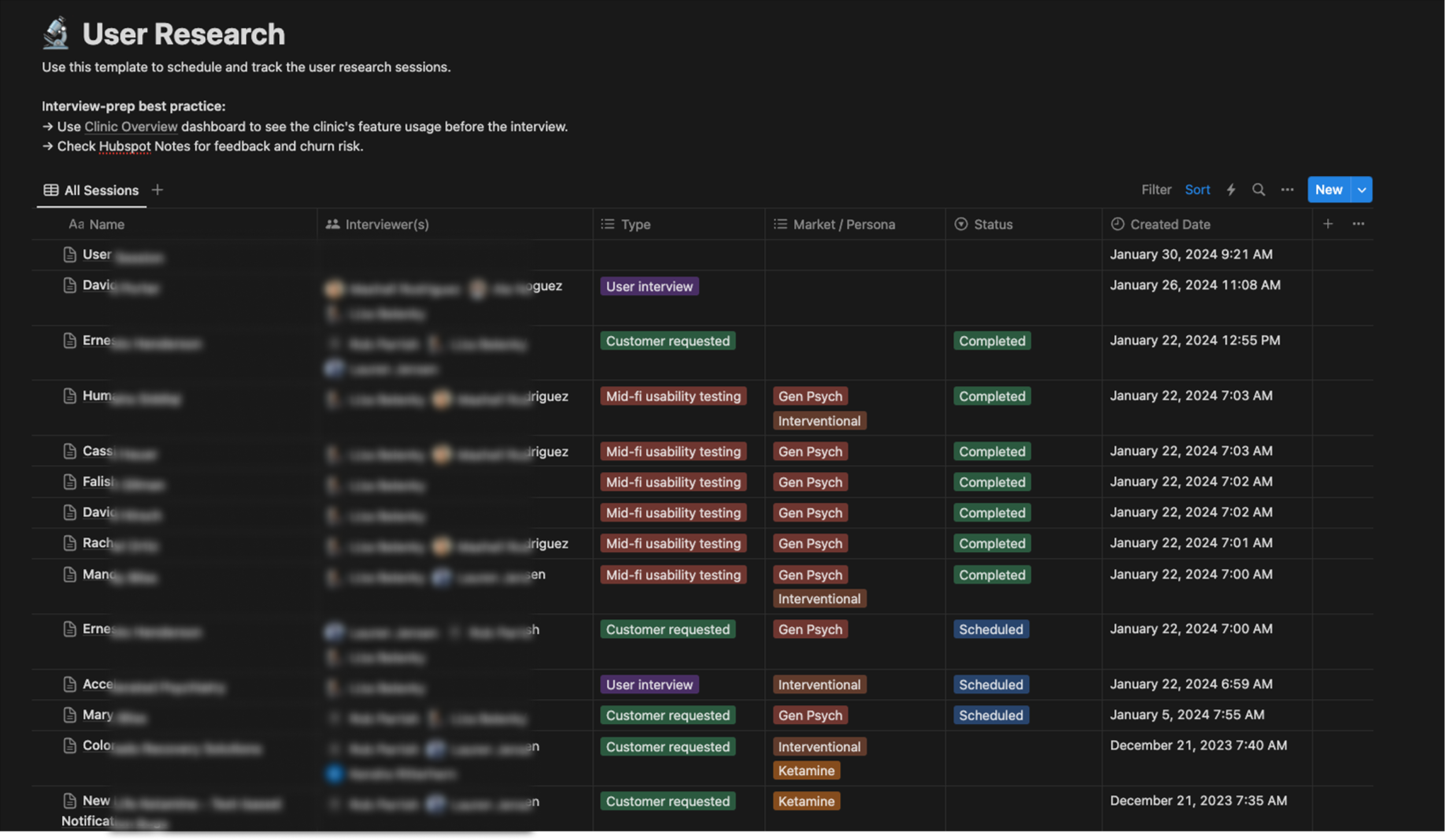Screen dimensions: 1445x840
Task: Open Market / Persona column header menu
Action: point(843,224)
